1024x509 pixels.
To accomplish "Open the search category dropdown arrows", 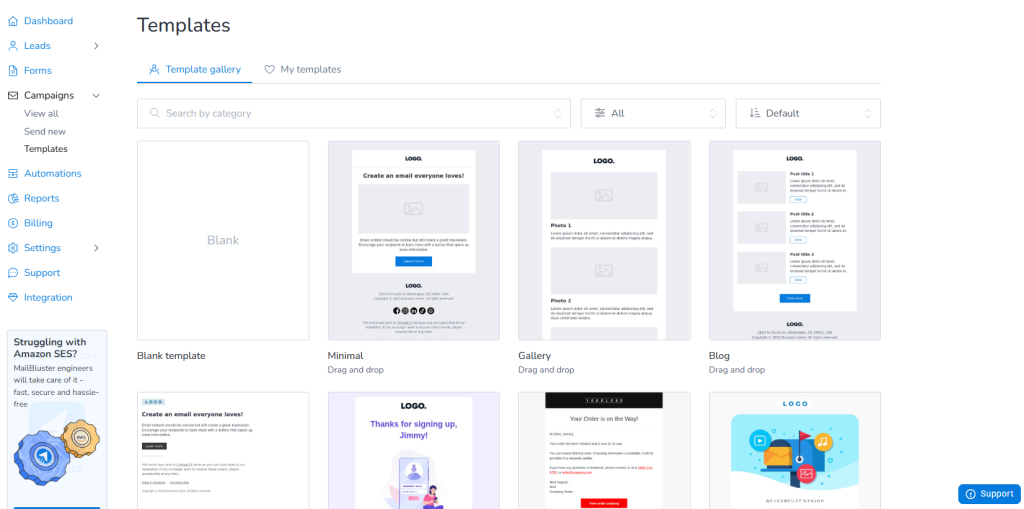I will [558, 113].
